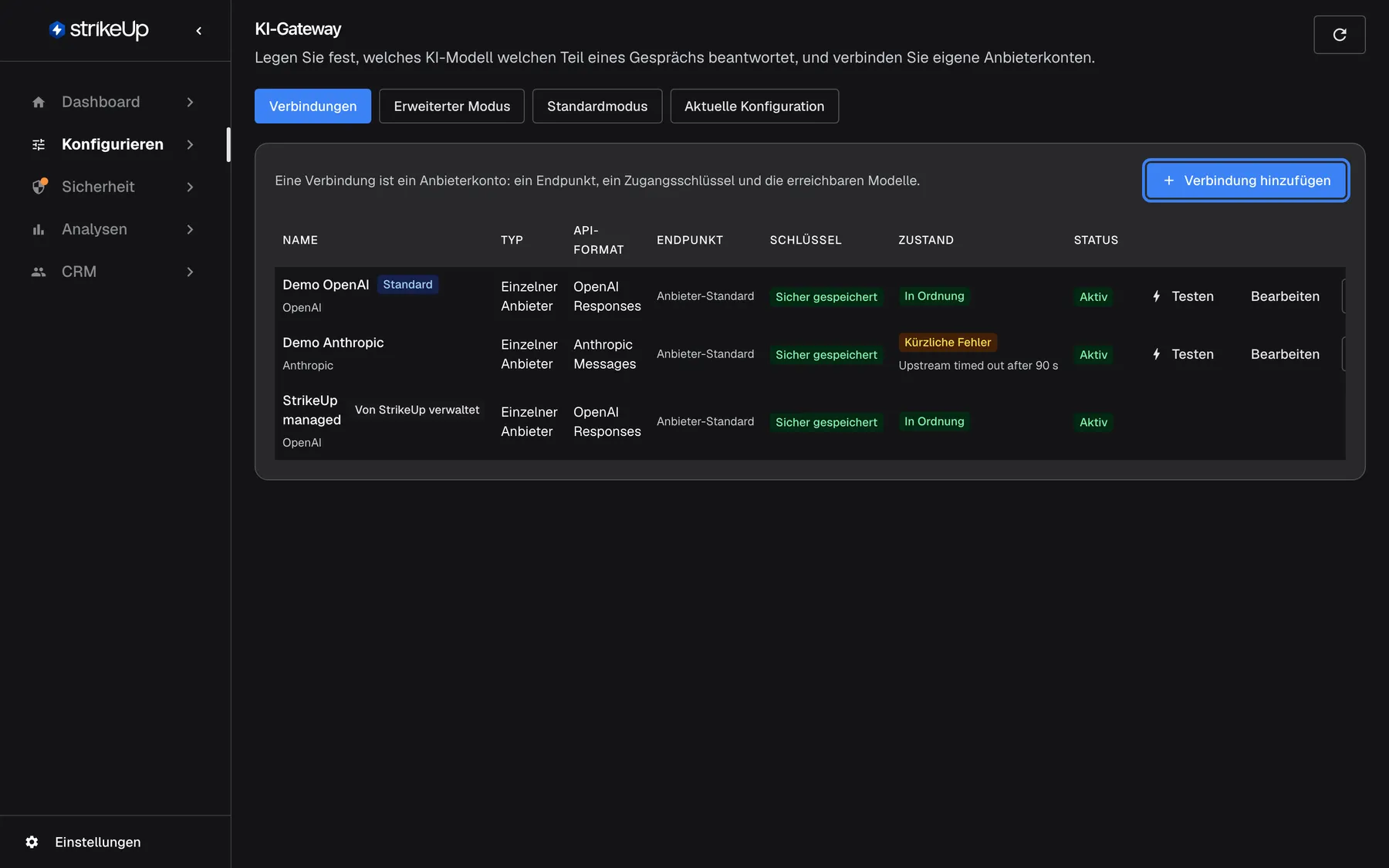Open Einstellungen in the sidebar
This screenshot has height=868, width=1389.
97,842
